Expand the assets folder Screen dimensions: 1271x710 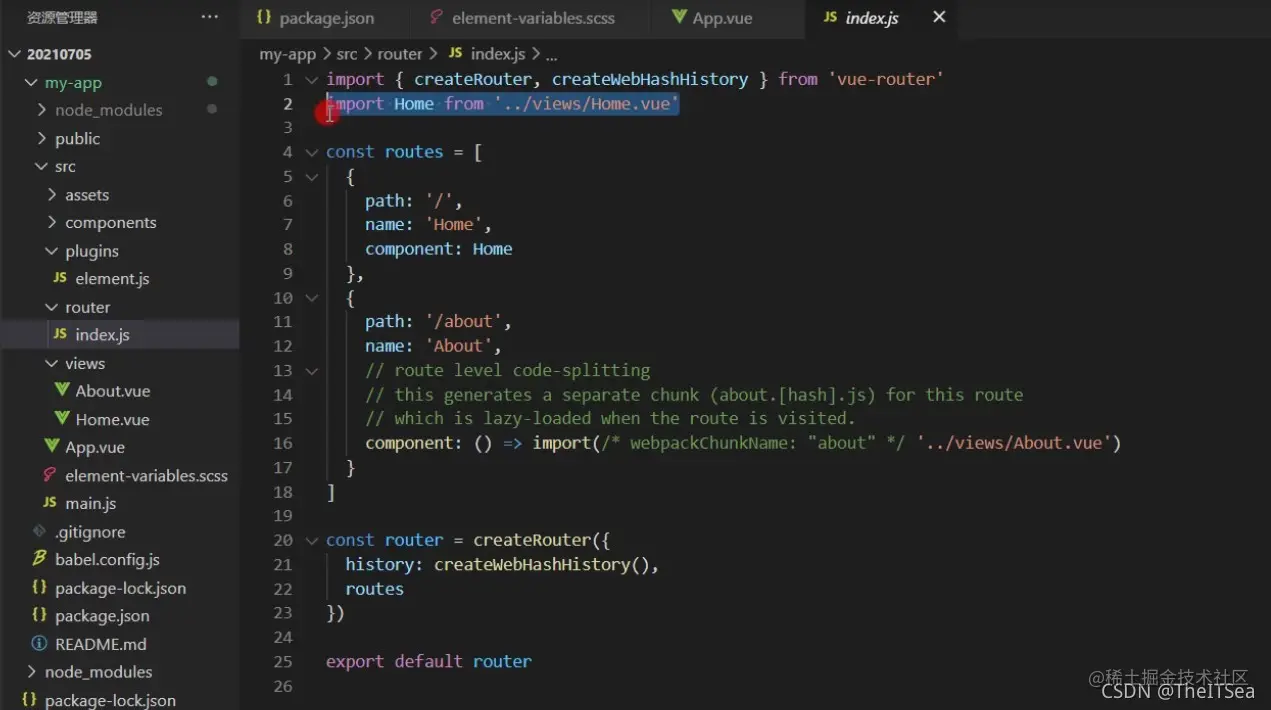tap(52, 194)
